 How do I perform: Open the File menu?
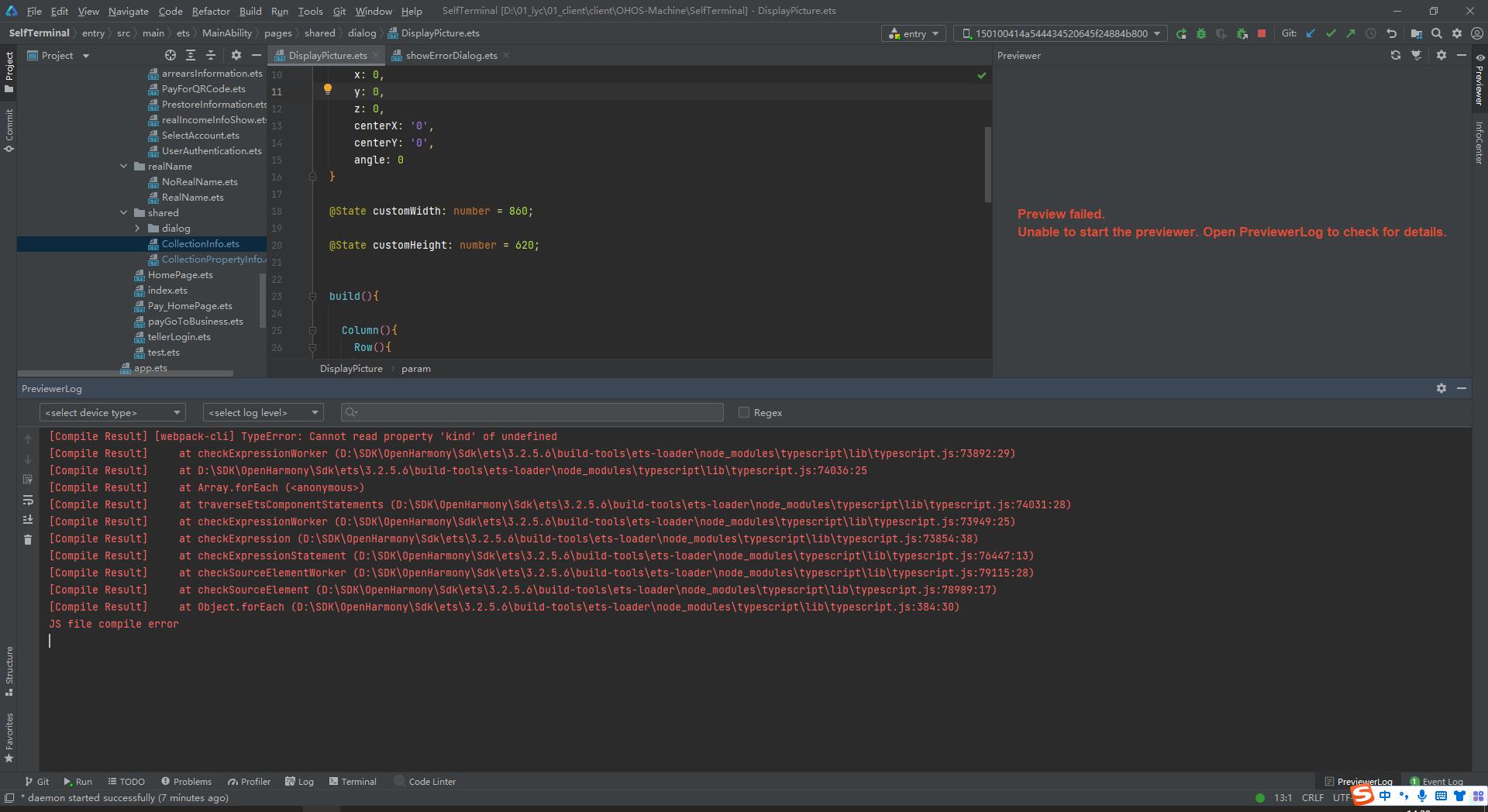[x=34, y=11]
